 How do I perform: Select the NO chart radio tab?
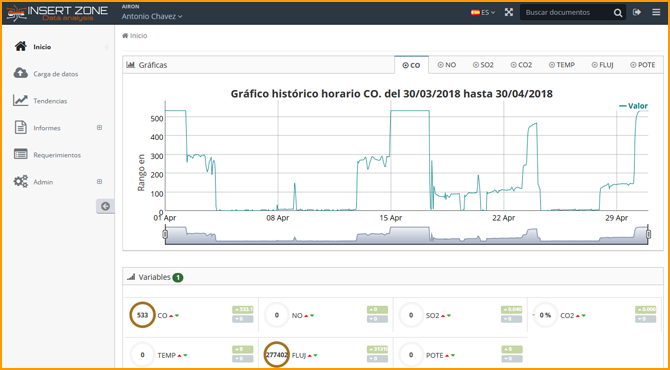[447, 65]
